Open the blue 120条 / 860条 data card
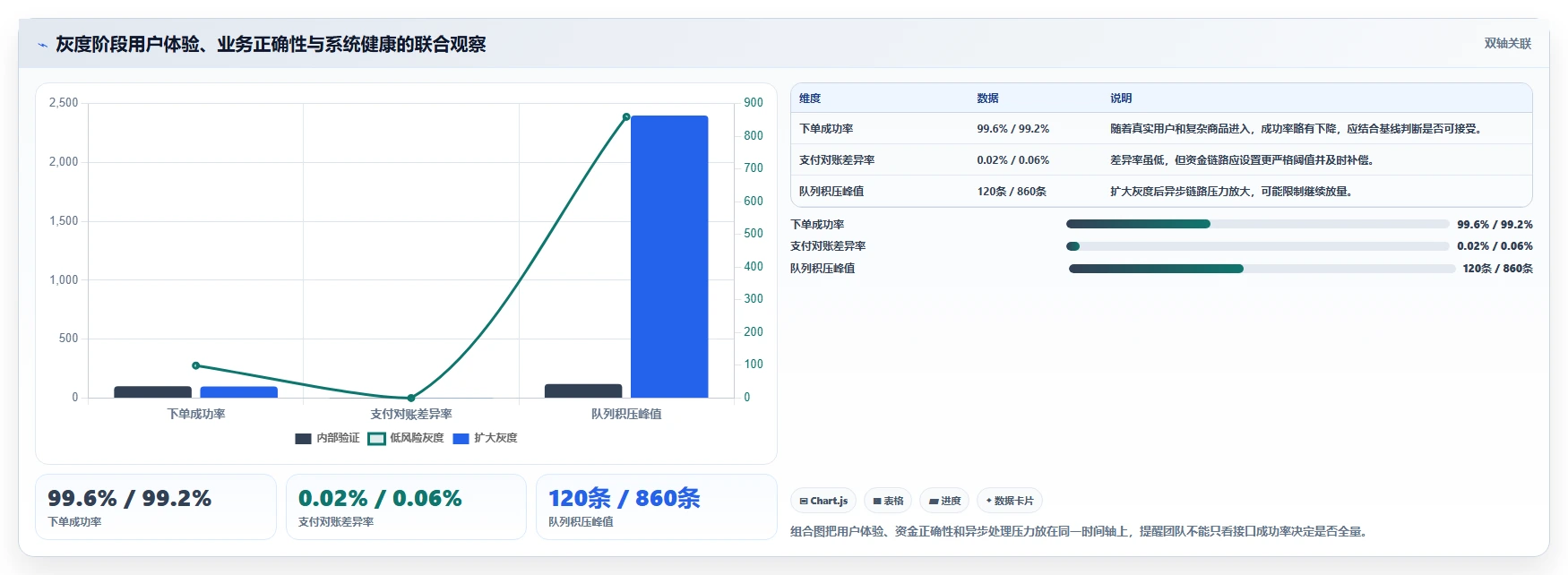 click(x=656, y=507)
